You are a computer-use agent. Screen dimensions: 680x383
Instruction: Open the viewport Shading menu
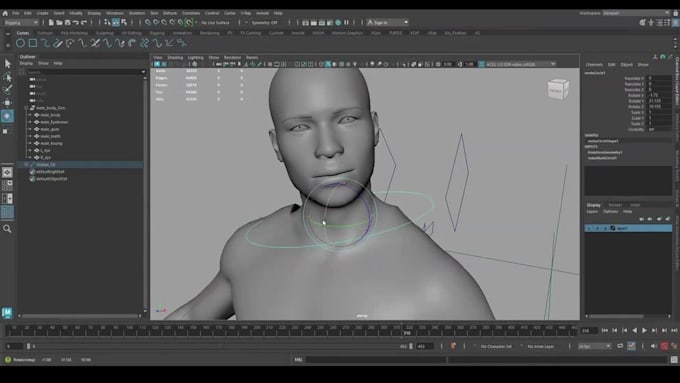pos(175,57)
